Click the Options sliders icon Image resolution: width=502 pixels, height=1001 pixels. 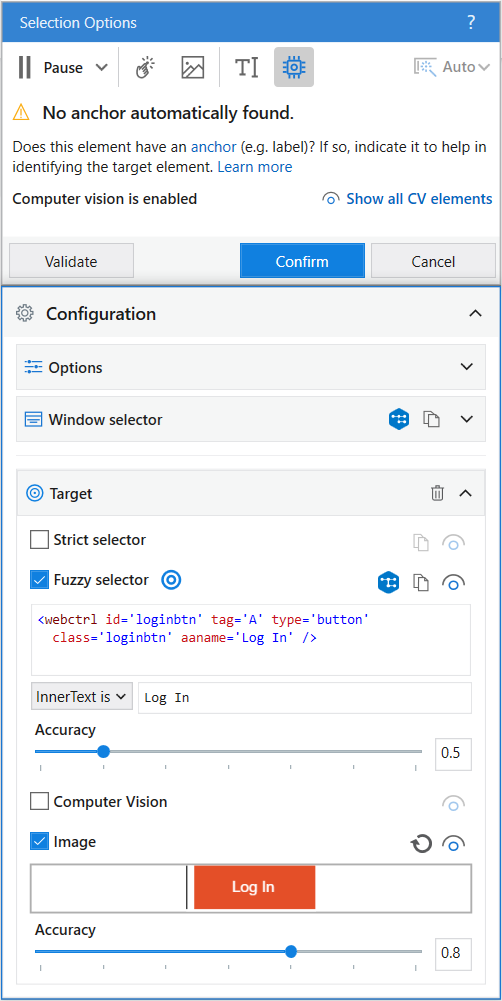33,367
